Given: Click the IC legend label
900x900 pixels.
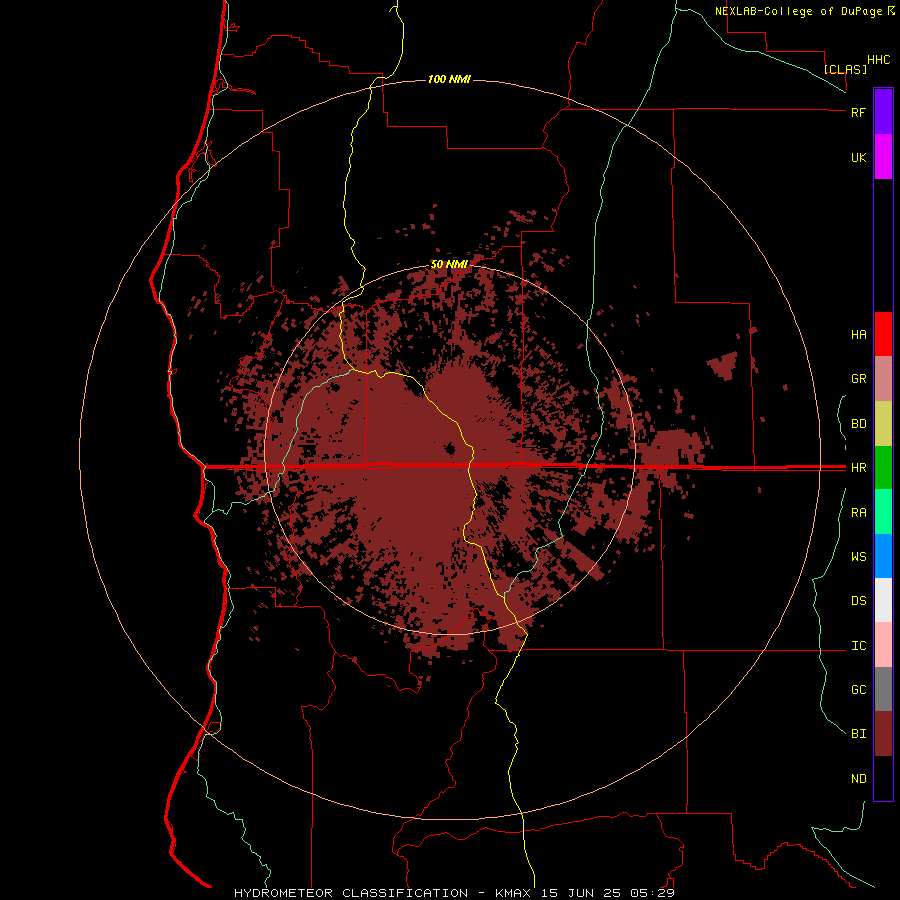Looking at the screenshot, I should 858,646.
